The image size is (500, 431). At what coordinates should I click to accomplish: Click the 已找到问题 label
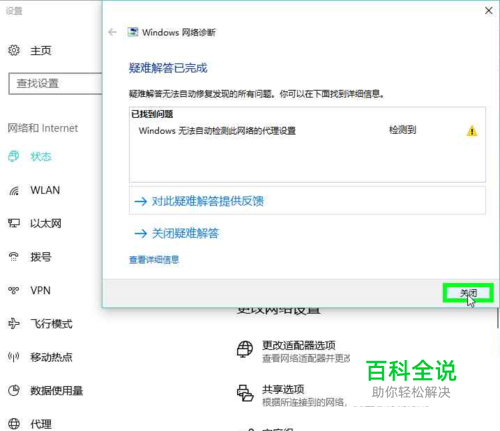(152, 114)
